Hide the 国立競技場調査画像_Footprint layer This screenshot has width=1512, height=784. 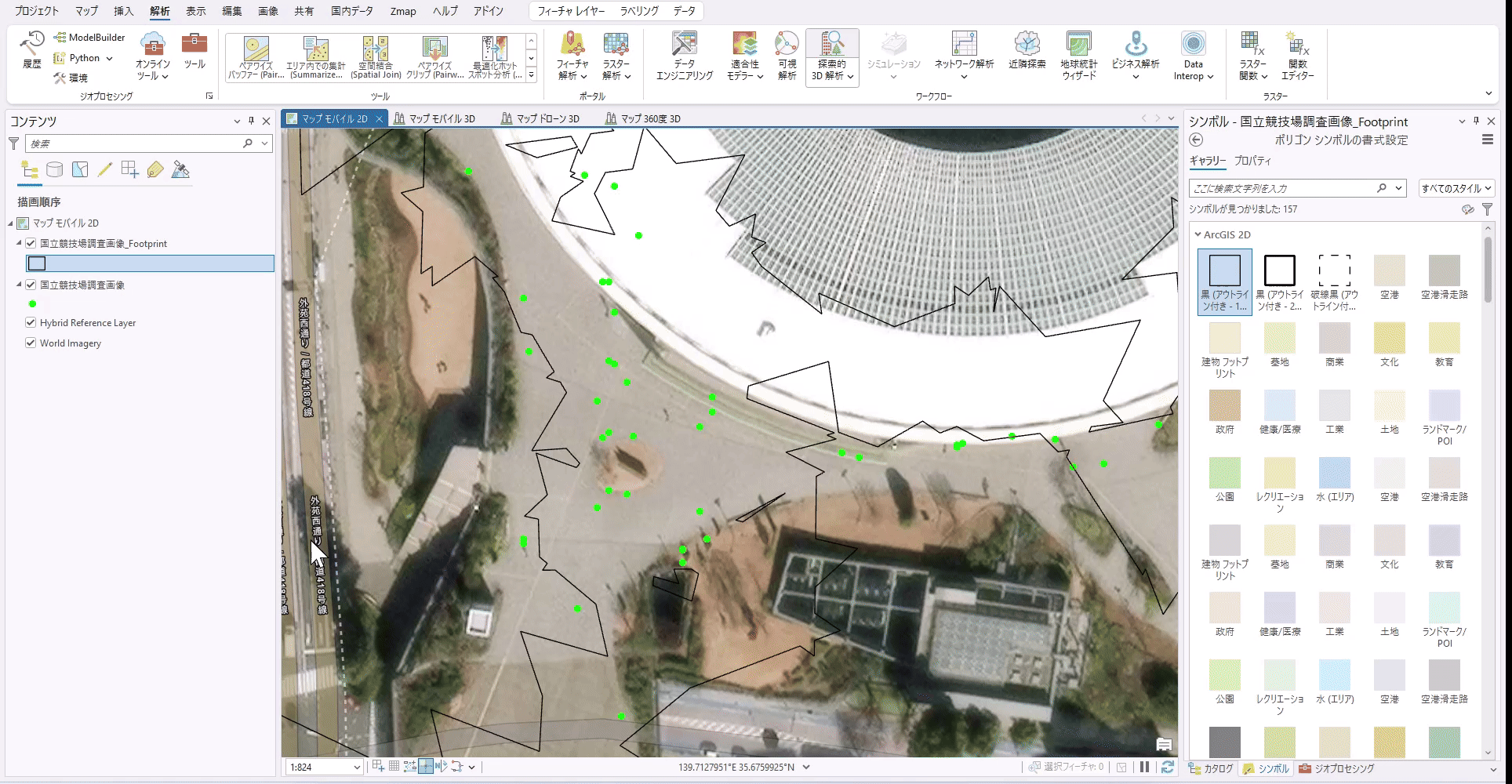31,244
